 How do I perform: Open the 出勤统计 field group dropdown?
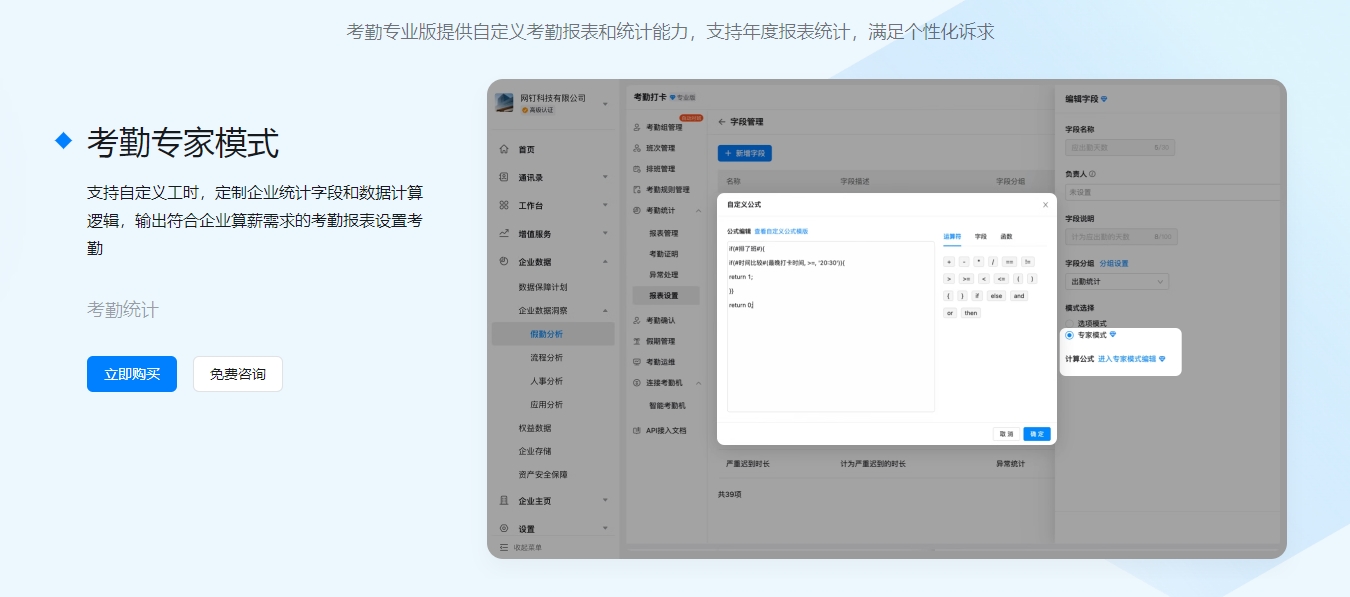click(1116, 282)
